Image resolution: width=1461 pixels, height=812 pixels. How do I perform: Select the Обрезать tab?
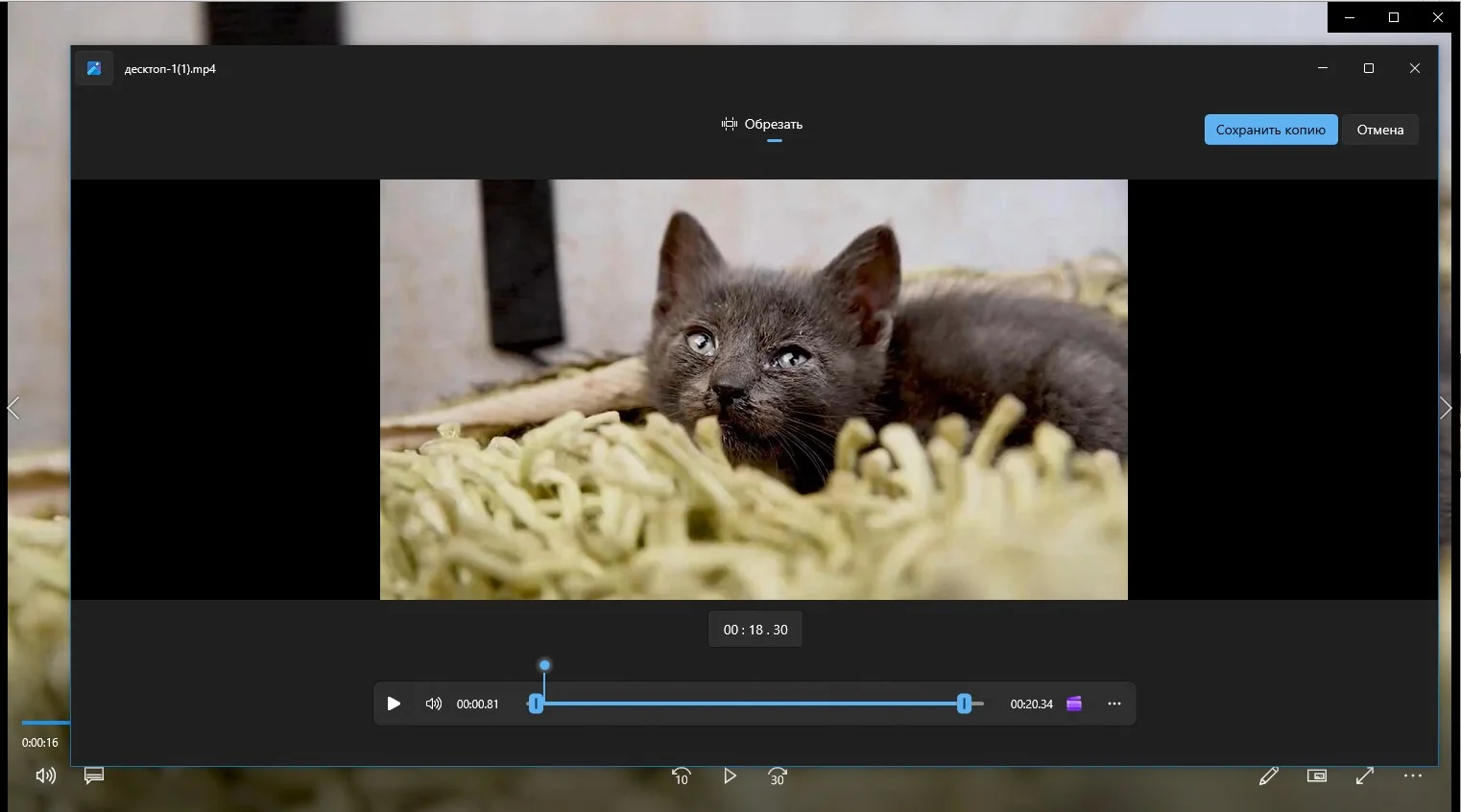(762, 125)
